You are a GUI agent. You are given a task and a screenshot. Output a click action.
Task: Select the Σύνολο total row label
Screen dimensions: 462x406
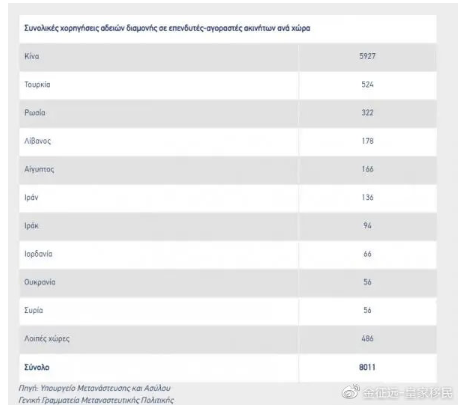(x=37, y=367)
